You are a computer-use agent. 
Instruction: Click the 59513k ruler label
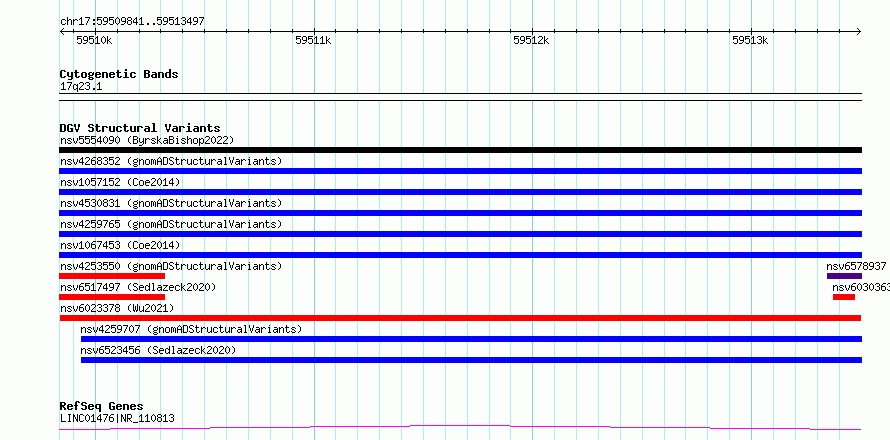pyautogui.click(x=750, y=40)
